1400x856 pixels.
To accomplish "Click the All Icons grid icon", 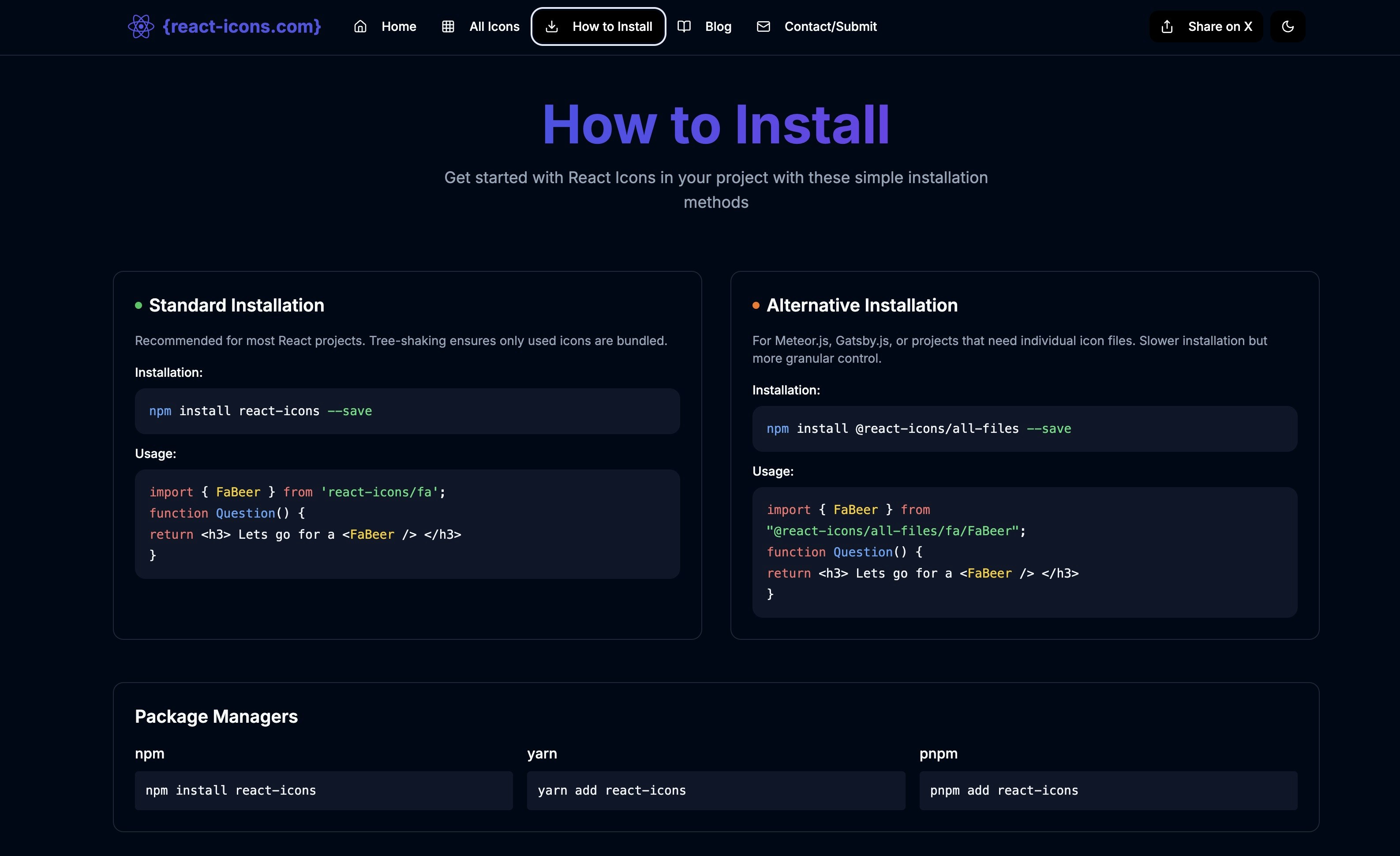I will click(448, 26).
